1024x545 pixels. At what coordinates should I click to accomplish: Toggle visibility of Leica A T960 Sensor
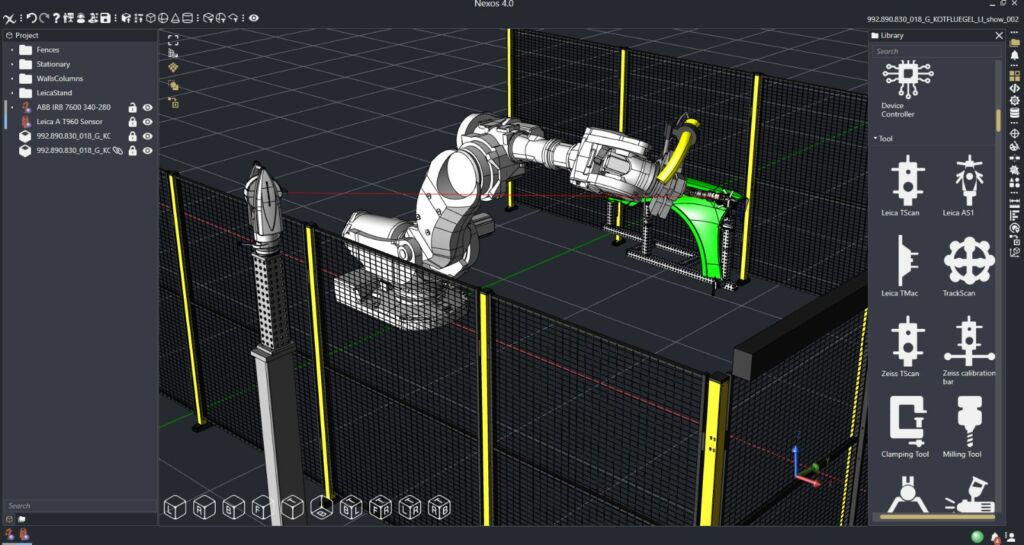tap(147, 121)
